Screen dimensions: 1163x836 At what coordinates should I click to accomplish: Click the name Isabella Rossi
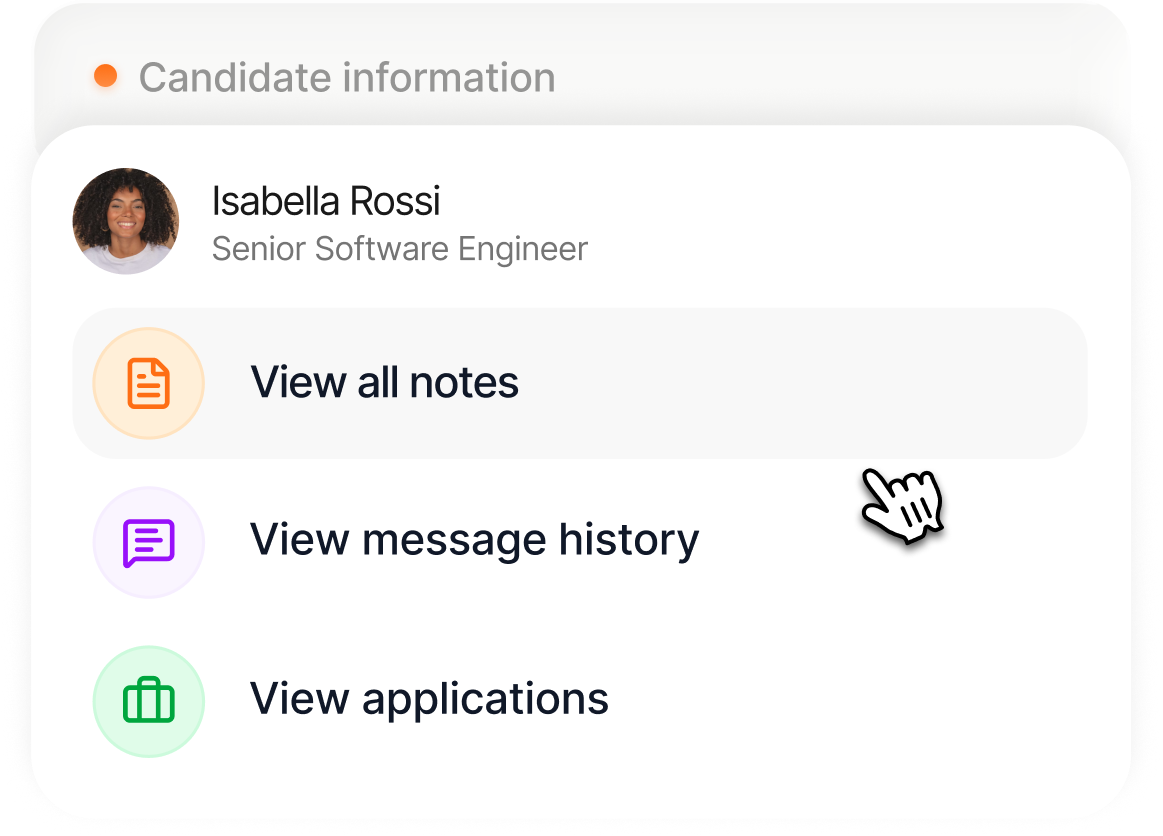pos(326,201)
